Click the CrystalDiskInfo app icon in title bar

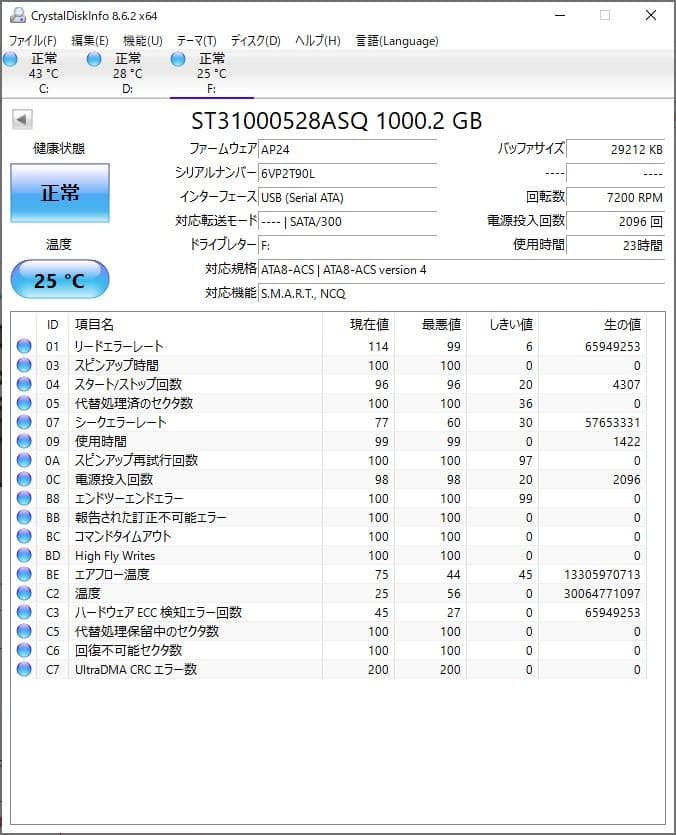click(x=18, y=15)
